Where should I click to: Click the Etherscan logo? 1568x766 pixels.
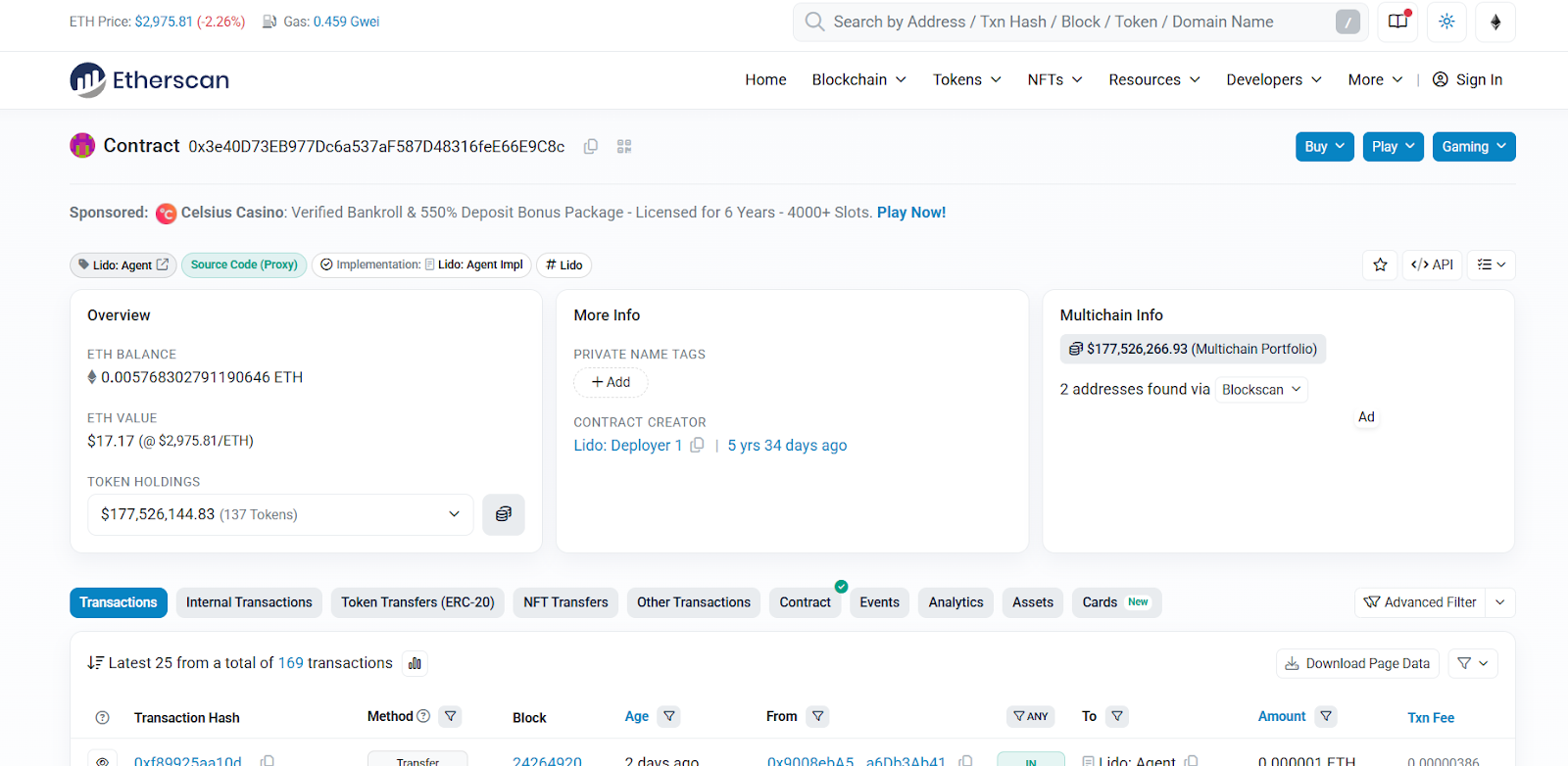click(x=149, y=79)
